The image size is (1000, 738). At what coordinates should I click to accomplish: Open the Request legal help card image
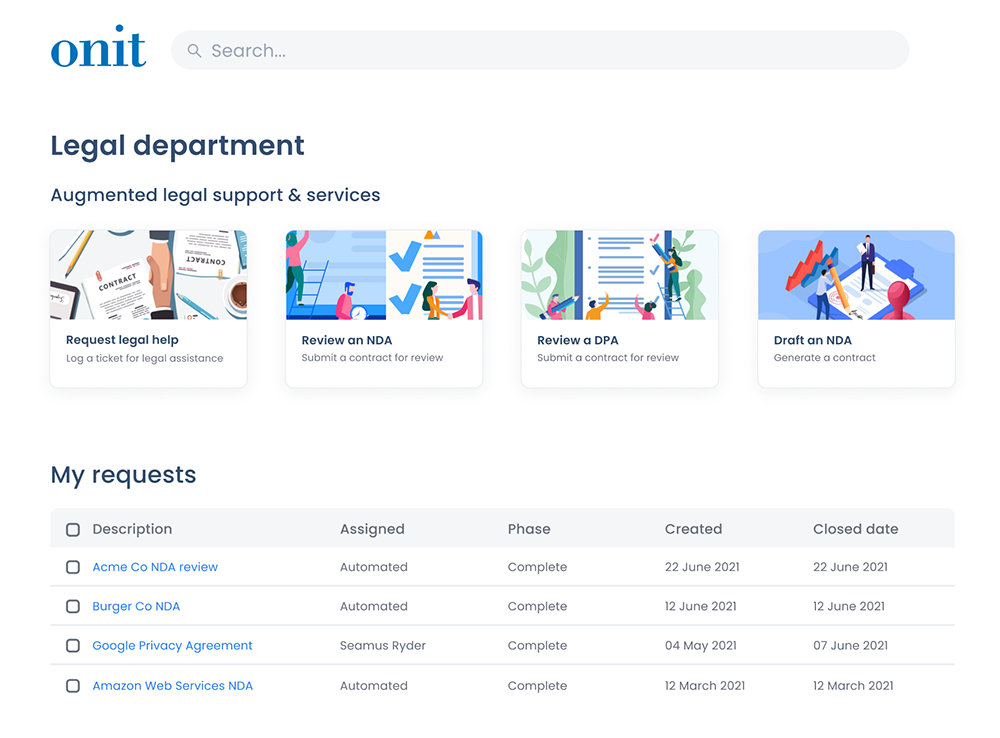149,275
